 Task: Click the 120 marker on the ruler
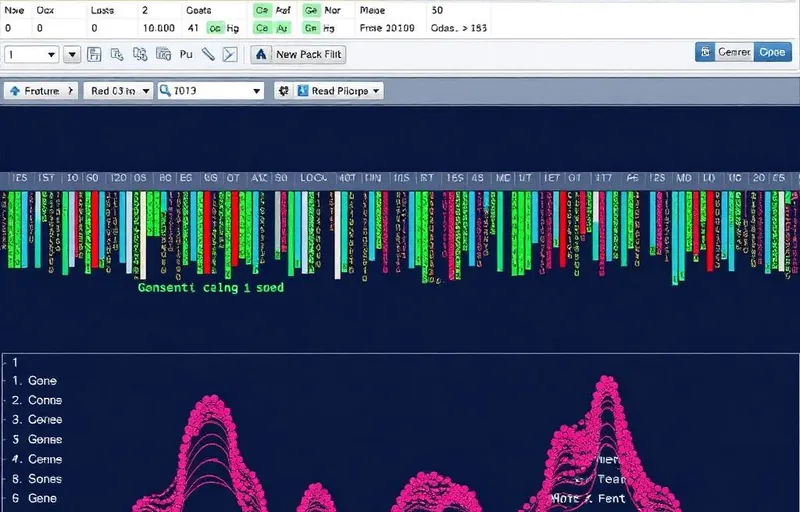tap(118, 177)
